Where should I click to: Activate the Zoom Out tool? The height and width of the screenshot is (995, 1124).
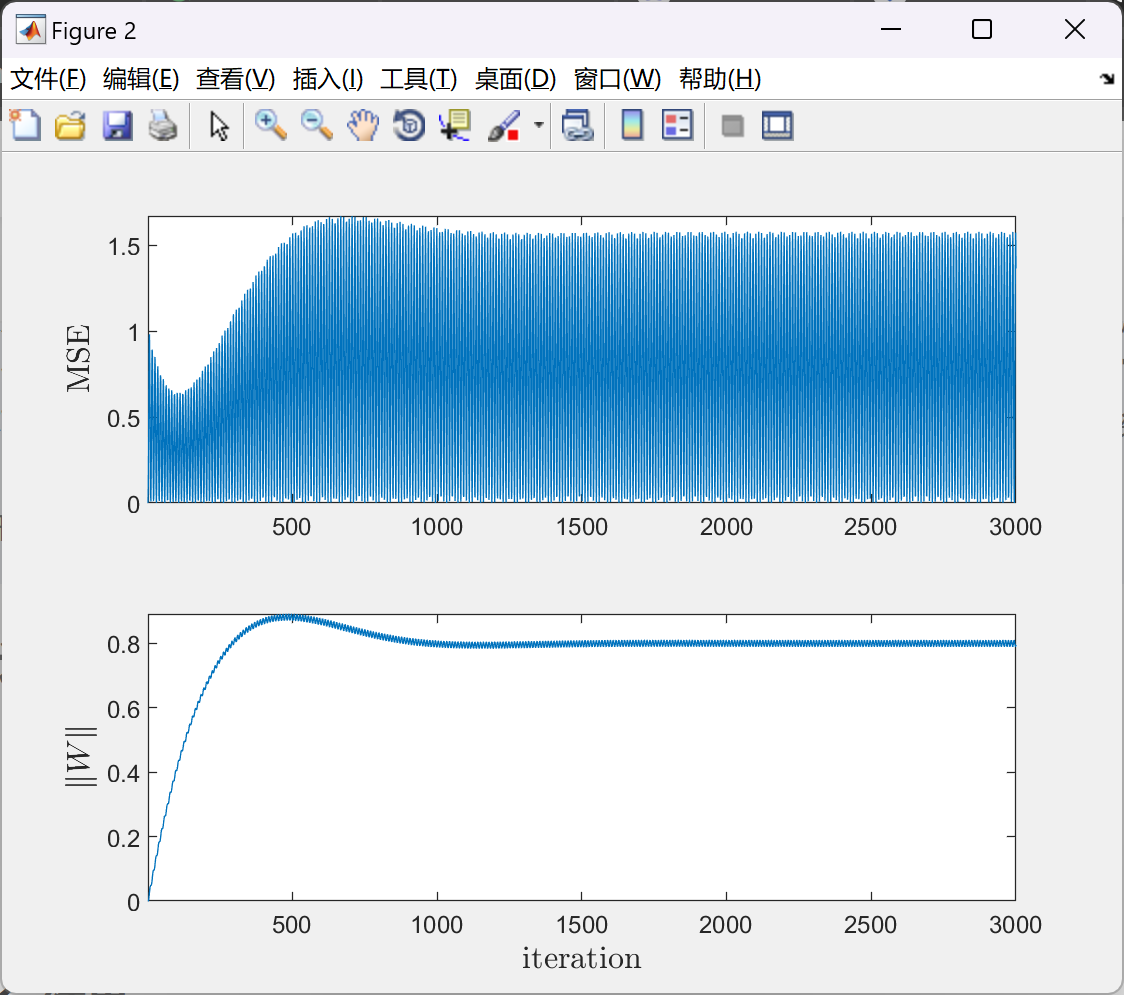click(316, 125)
